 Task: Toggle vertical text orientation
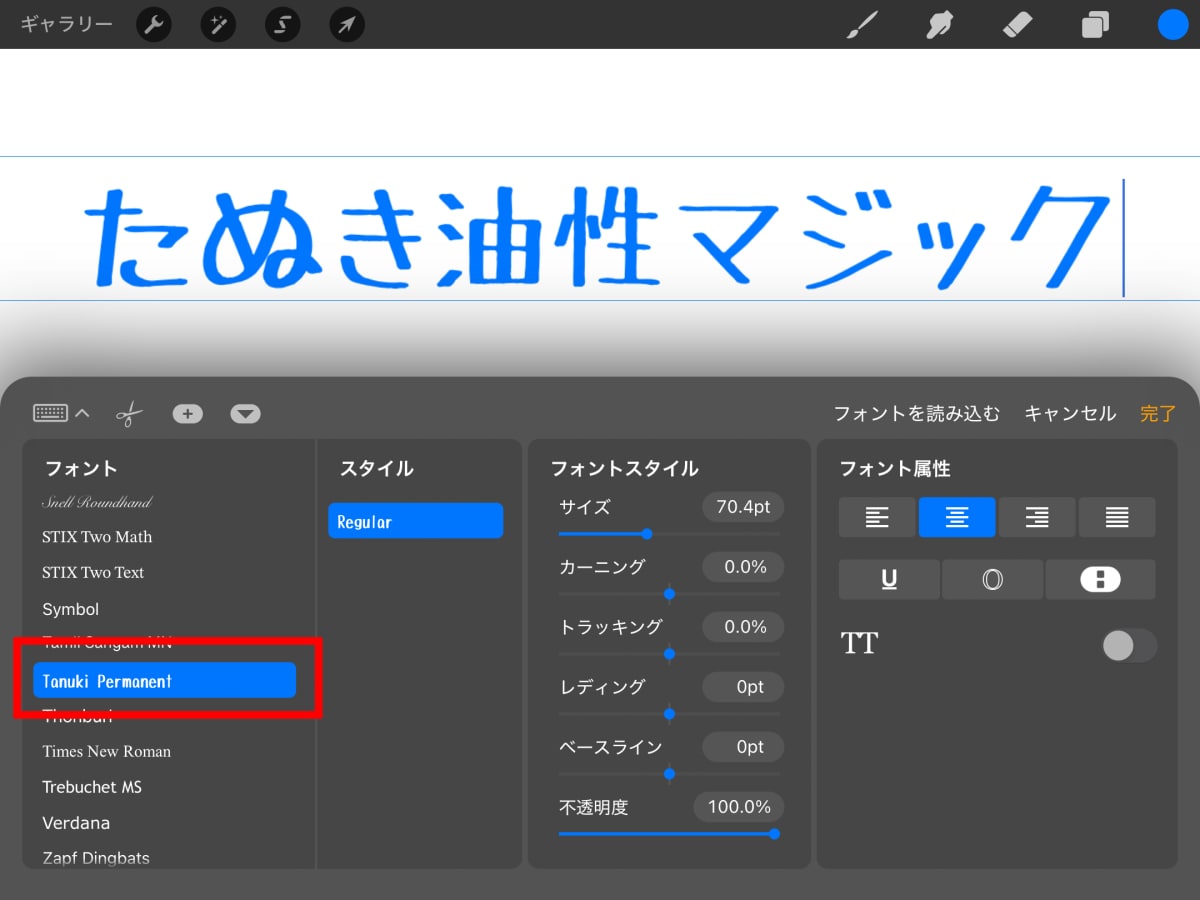coord(1100,579)
